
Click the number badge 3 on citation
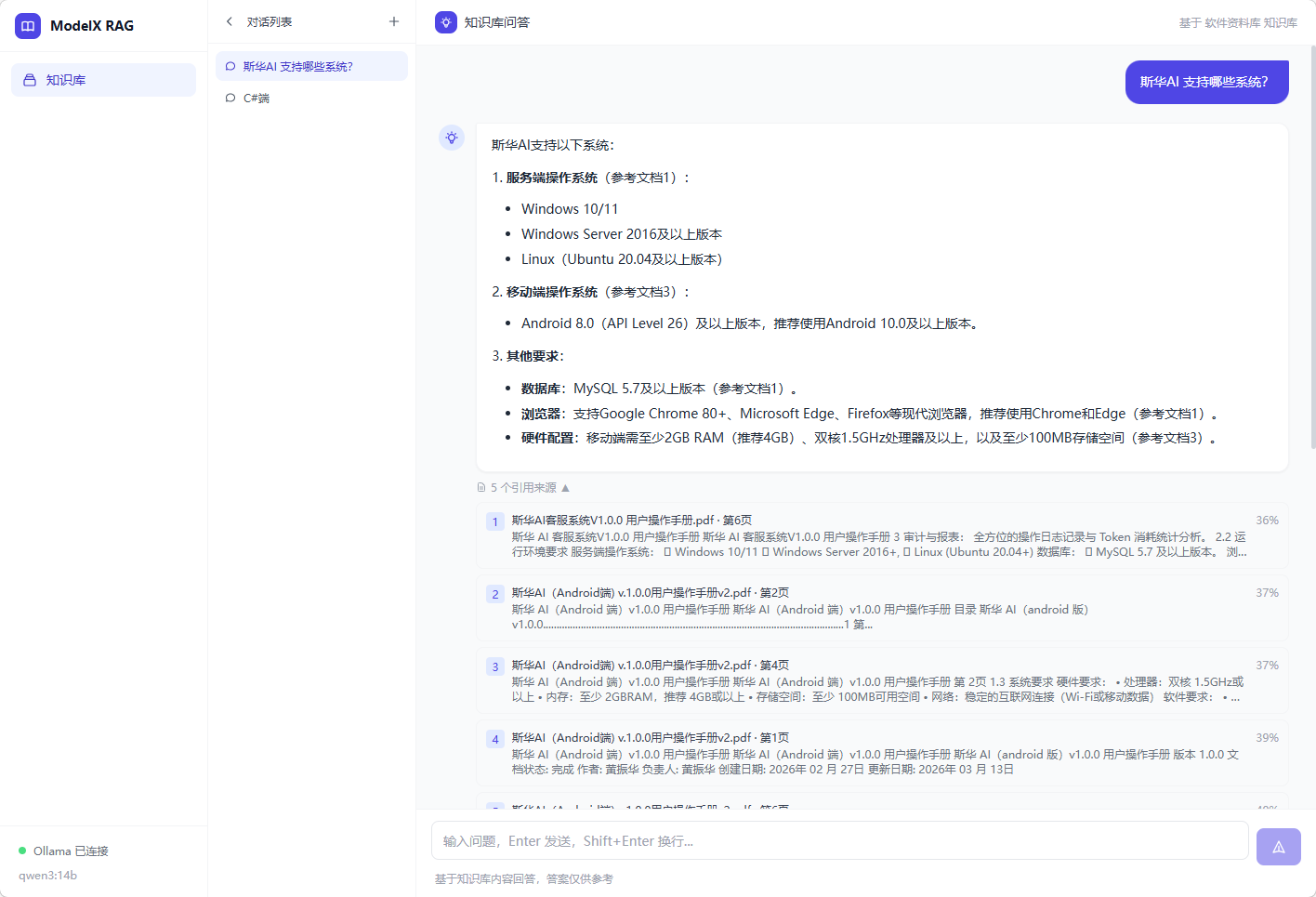pyautogui.click(x=495, y=666)
